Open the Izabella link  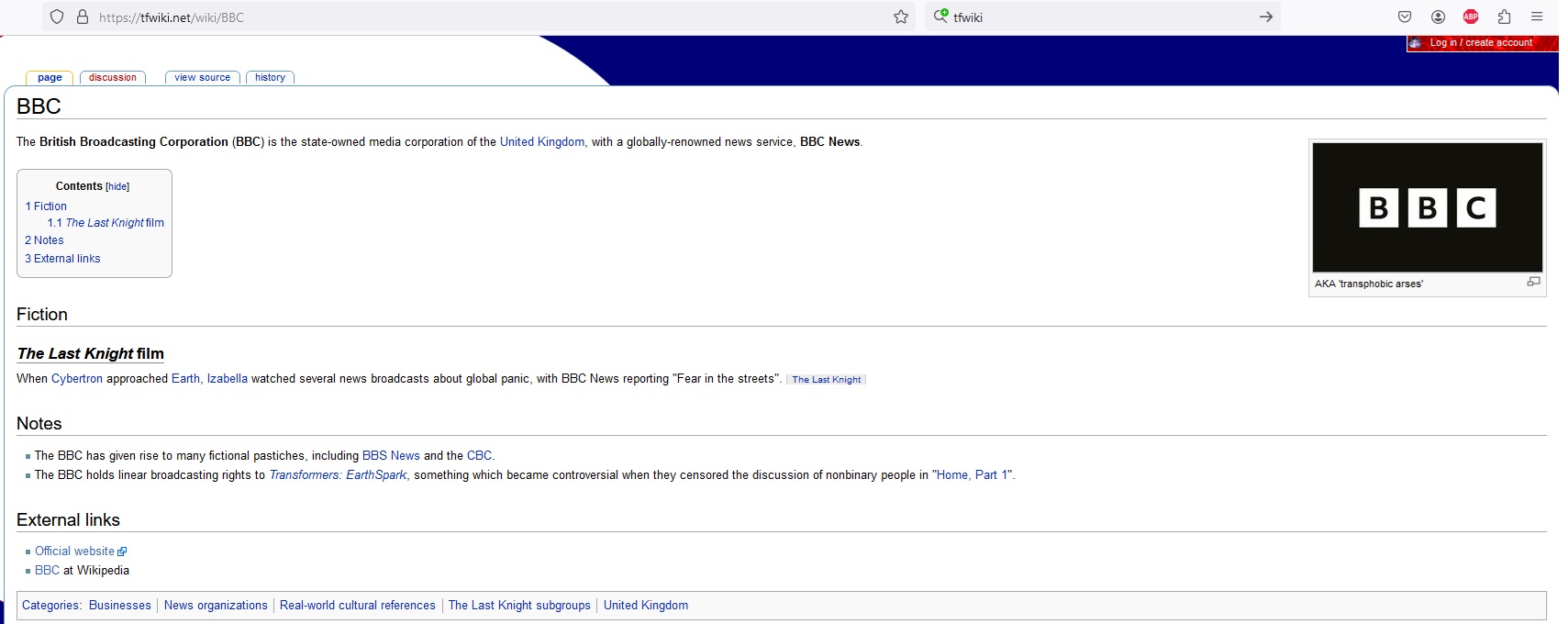pos(228,378)
